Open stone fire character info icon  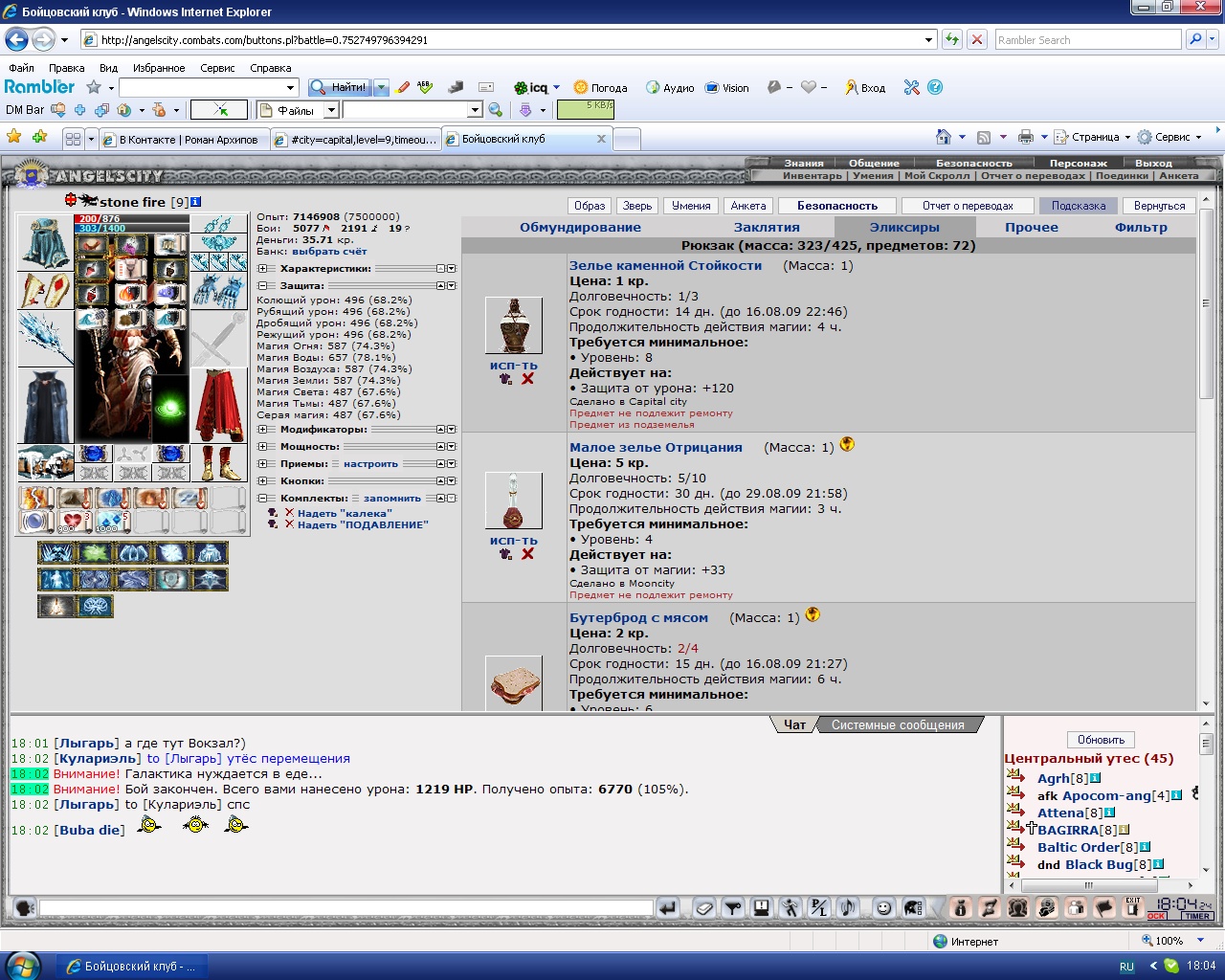point(196,202)
